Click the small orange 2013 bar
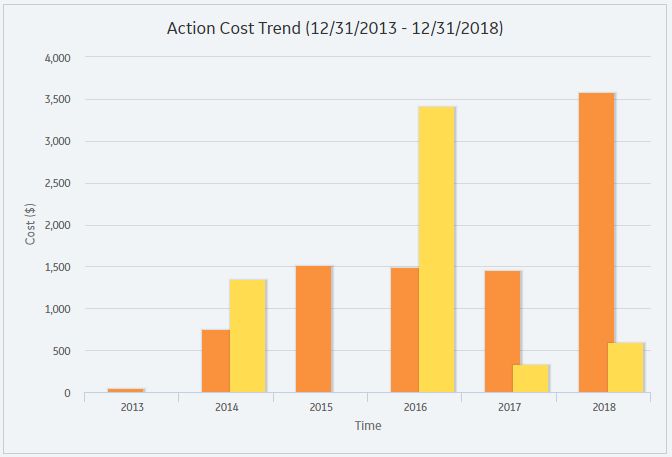 (x=126, y=390)
